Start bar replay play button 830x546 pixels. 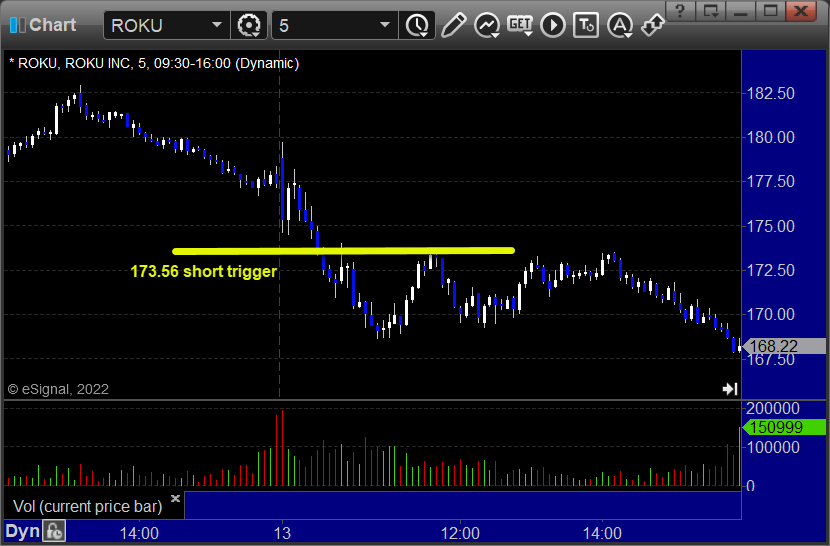coord(553,25)
